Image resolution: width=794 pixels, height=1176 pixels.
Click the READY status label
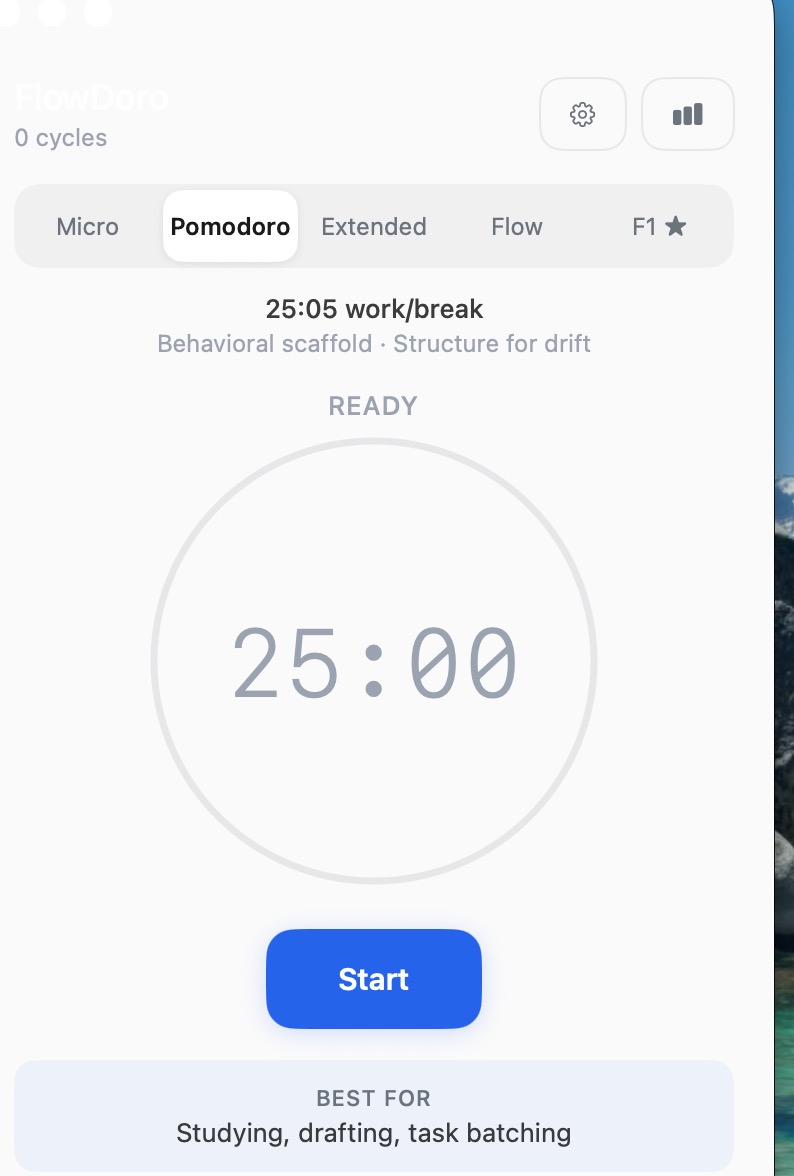pyautogui.click(x=373, y=406)
